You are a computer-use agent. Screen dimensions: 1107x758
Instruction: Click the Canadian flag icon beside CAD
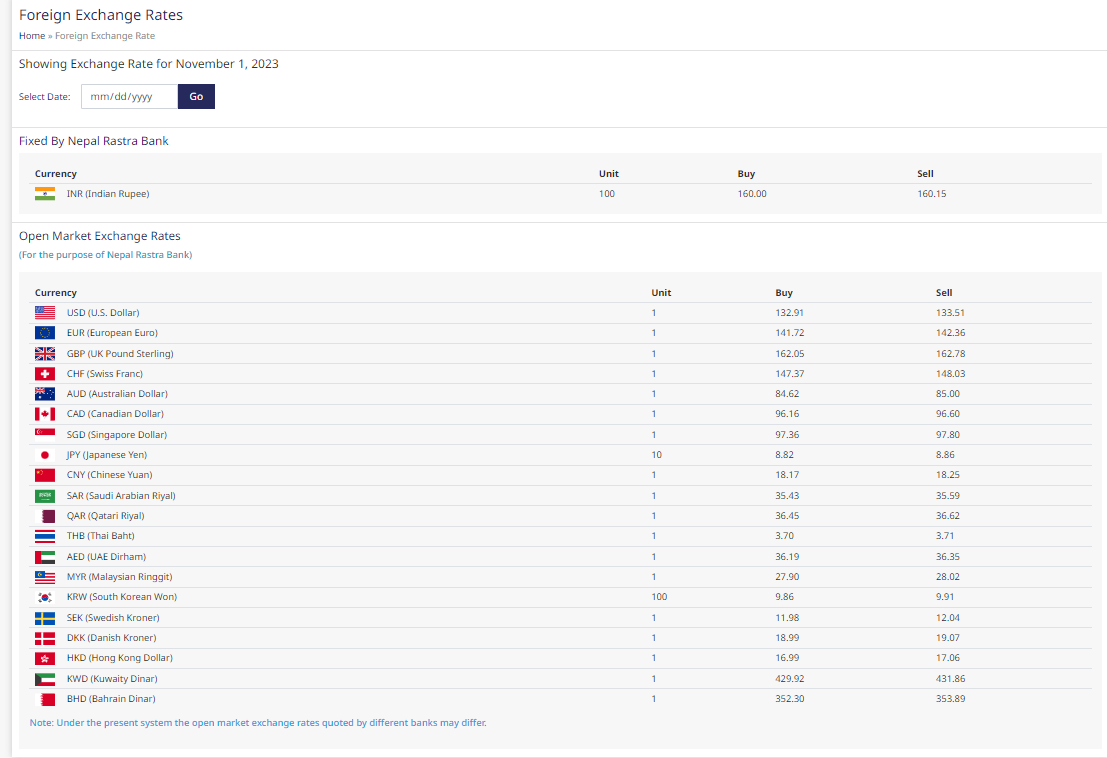coord(45,414)
